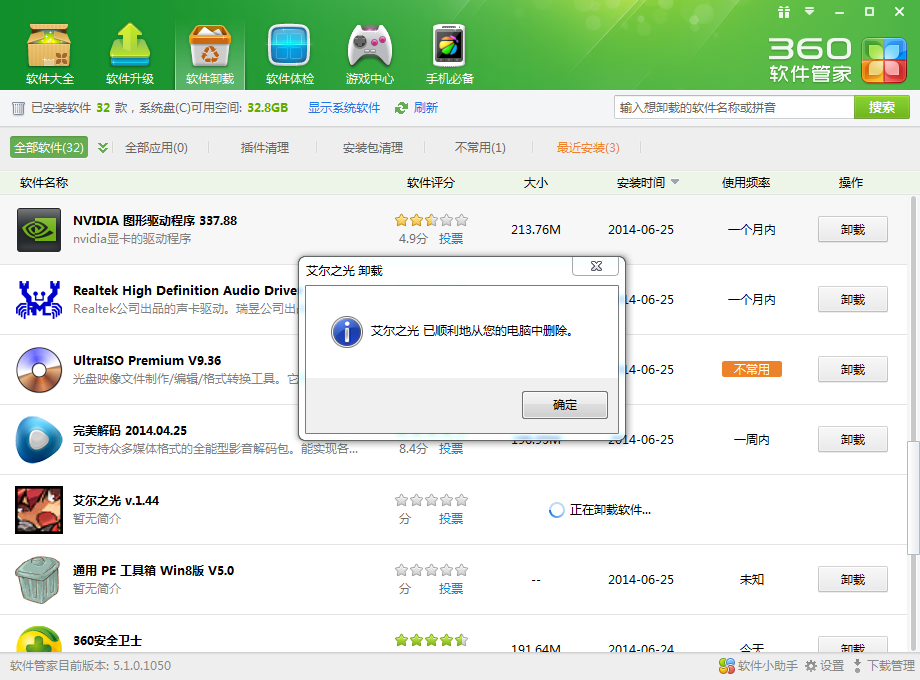Rate 通用 PE 工具箱 using empty stars
Screen dimensions: 920x680
[431, 570]
